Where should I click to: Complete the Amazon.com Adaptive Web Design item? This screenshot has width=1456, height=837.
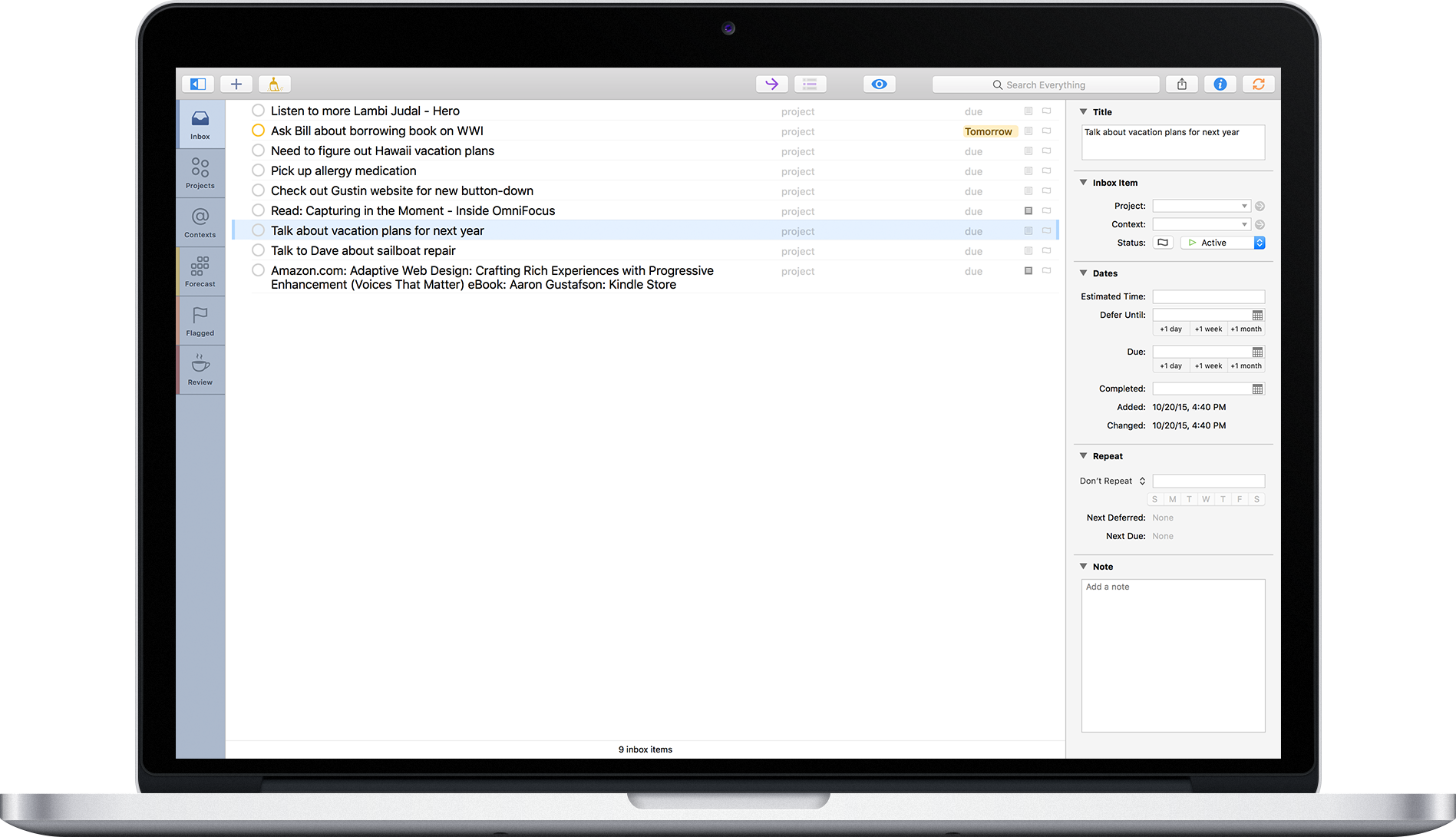tap(259, 270)
